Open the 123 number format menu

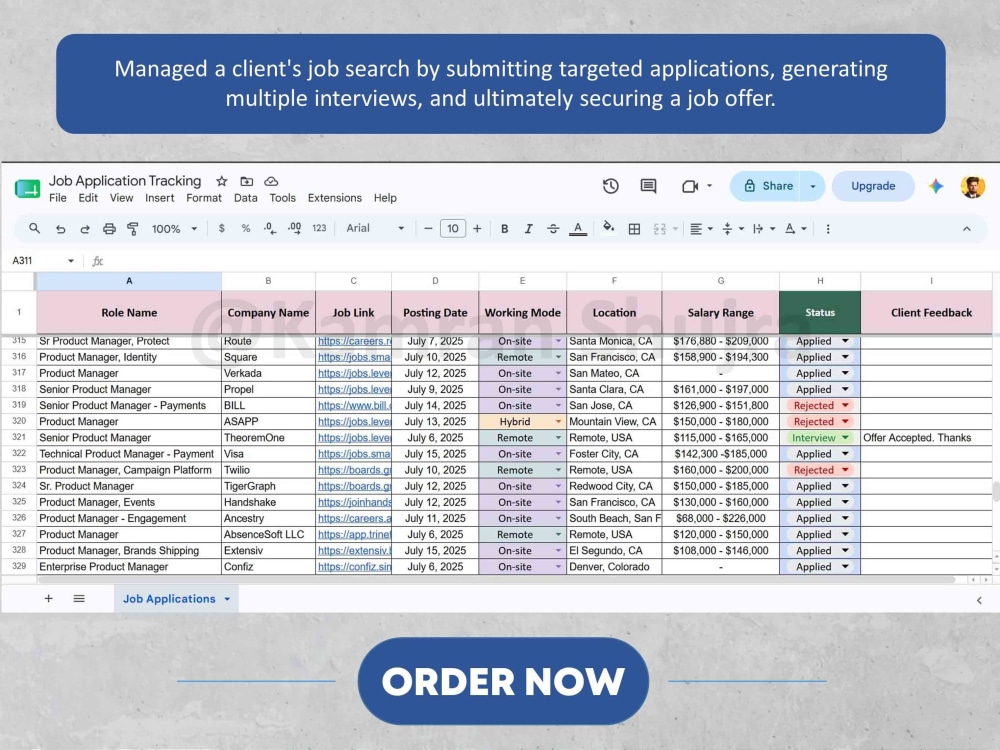coord(319,228)
